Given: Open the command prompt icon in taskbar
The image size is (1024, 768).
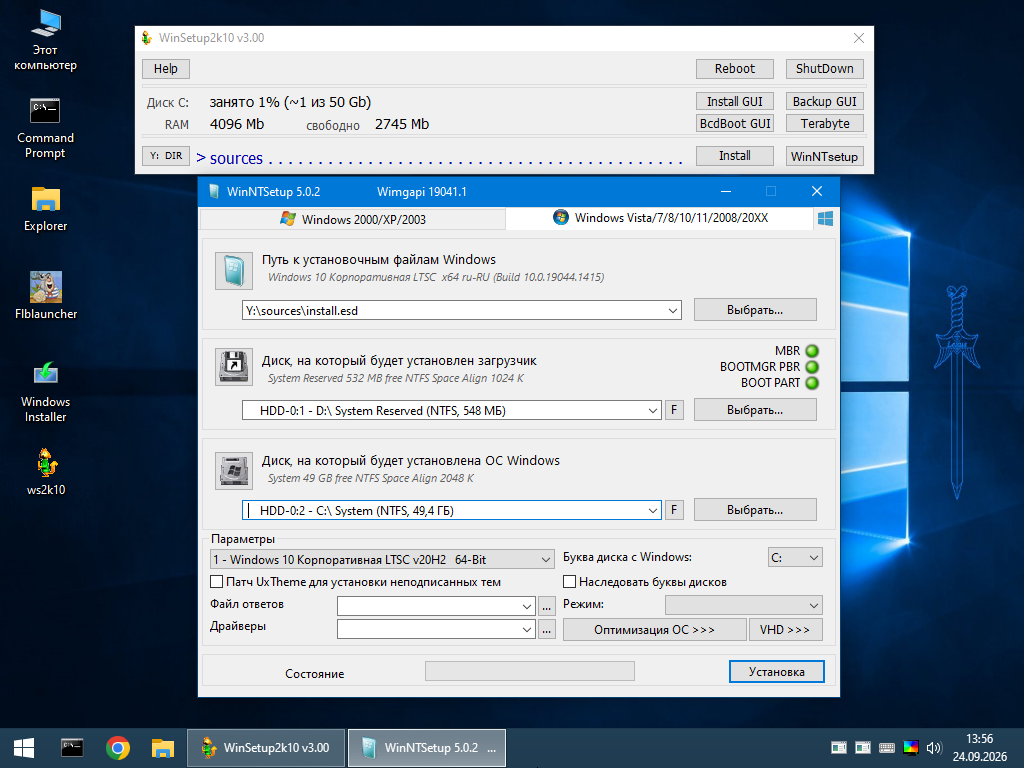Looking at the screenshot, I should click(x=72, y=748).
